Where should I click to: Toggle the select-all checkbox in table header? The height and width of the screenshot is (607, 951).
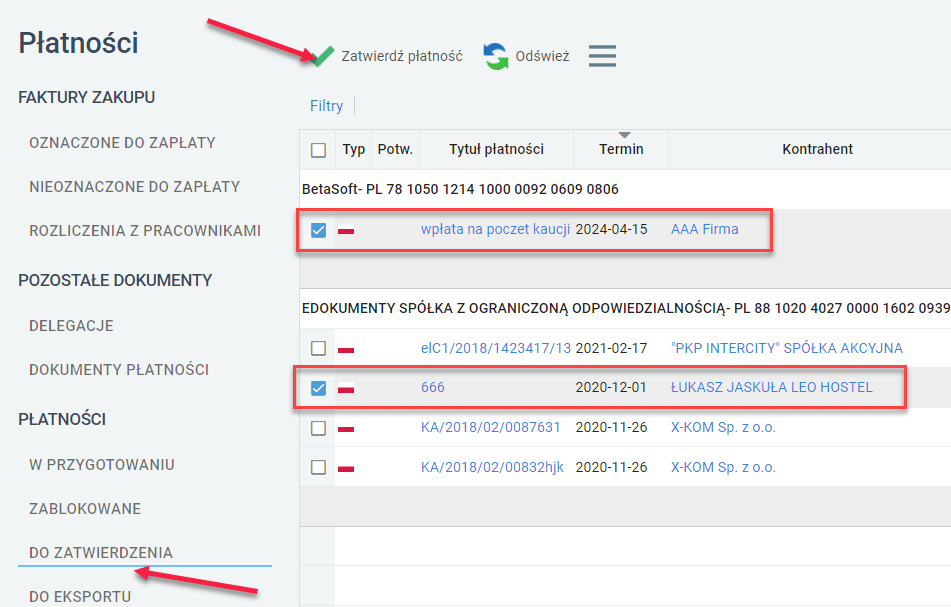coord(318,150)
